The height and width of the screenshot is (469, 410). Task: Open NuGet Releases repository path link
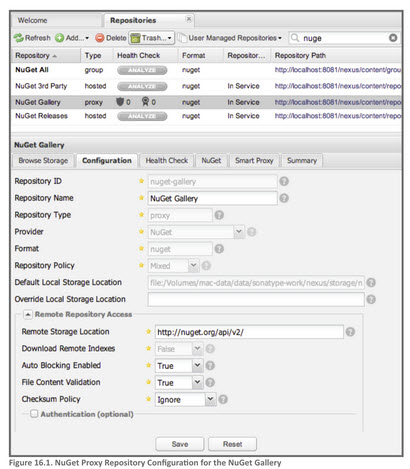click(338, 116)
